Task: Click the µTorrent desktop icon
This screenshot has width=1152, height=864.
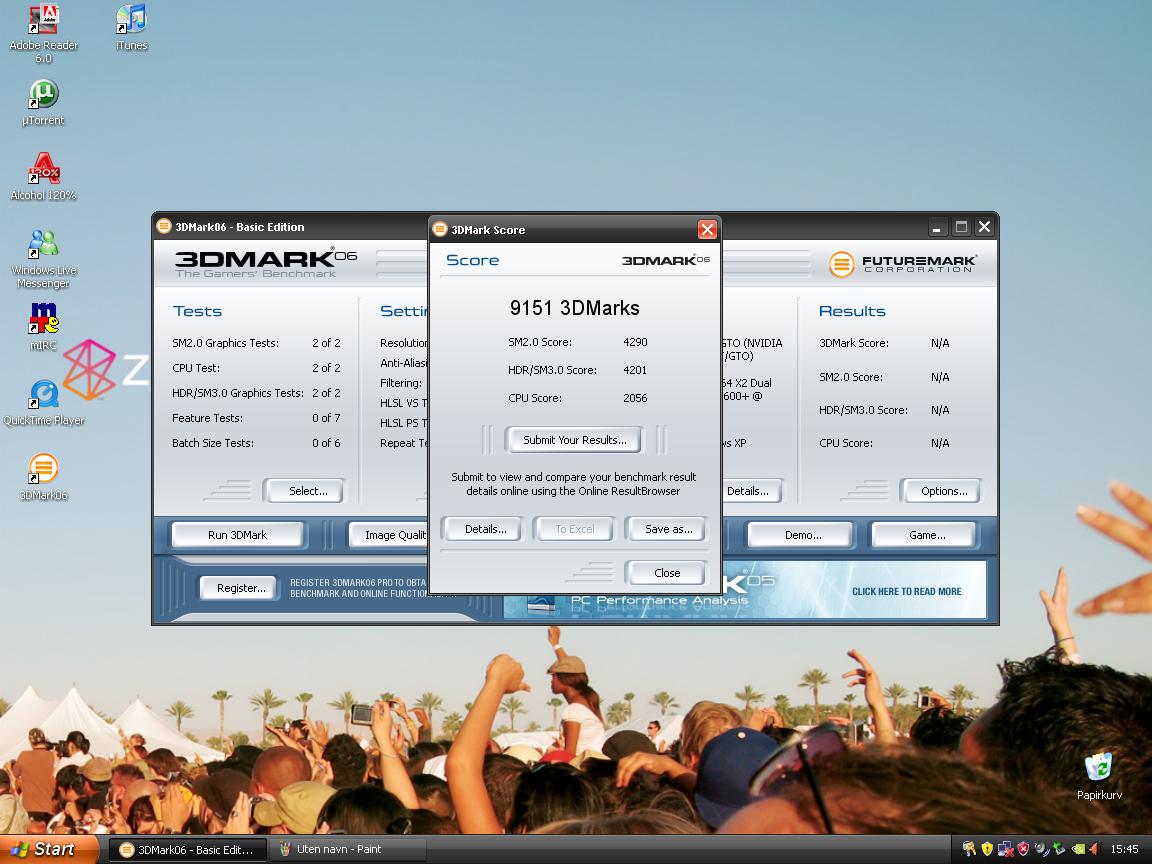Action: pyautogui.click(x=43, y=102)
